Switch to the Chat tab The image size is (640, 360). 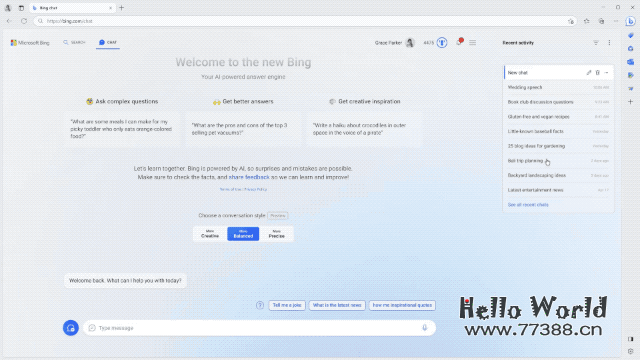point(108,42)
